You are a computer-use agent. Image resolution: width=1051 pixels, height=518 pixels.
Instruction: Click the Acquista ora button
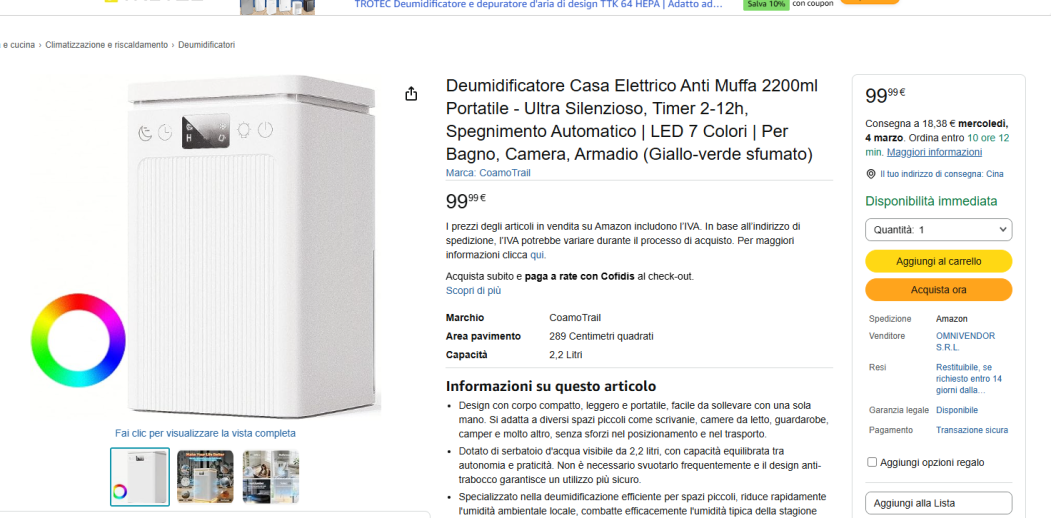coord(938,290)
